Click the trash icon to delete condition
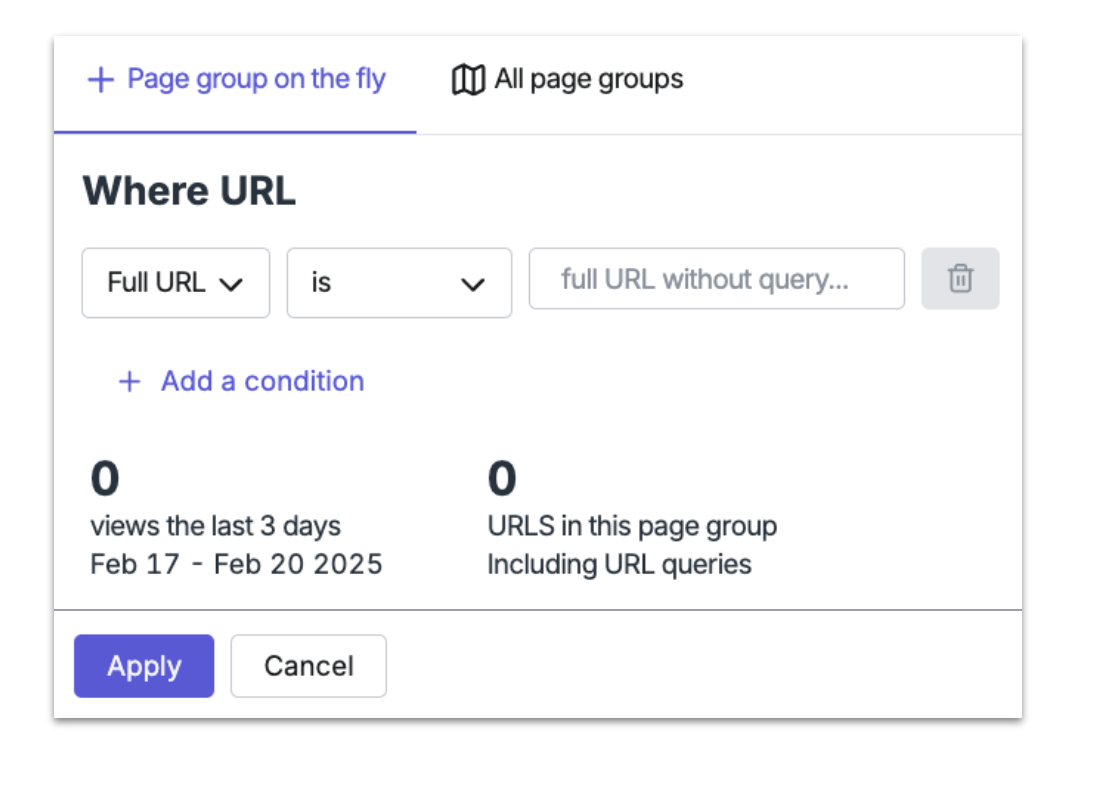 [x=960, y=279]
